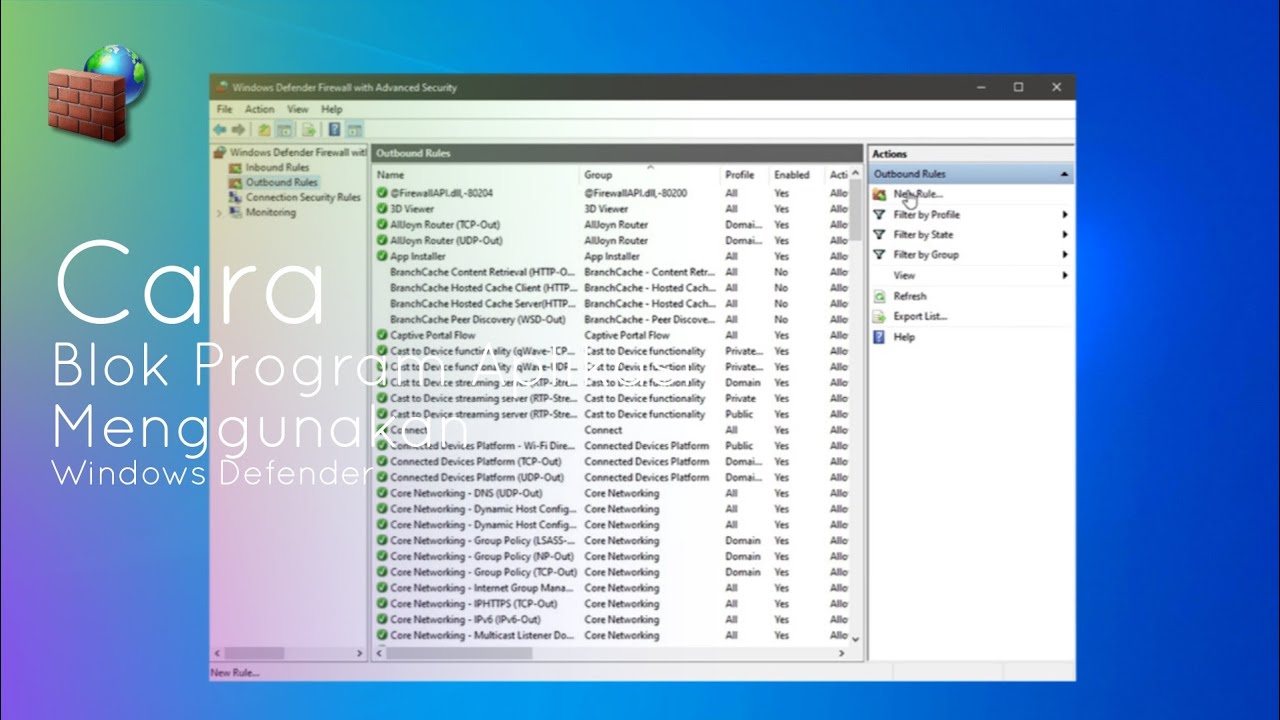The height and width of the screenshot is (720, 1280).
Task: Toggle the Show/Hide Console Tree toolbar icon
Action: tap(284, 130)
